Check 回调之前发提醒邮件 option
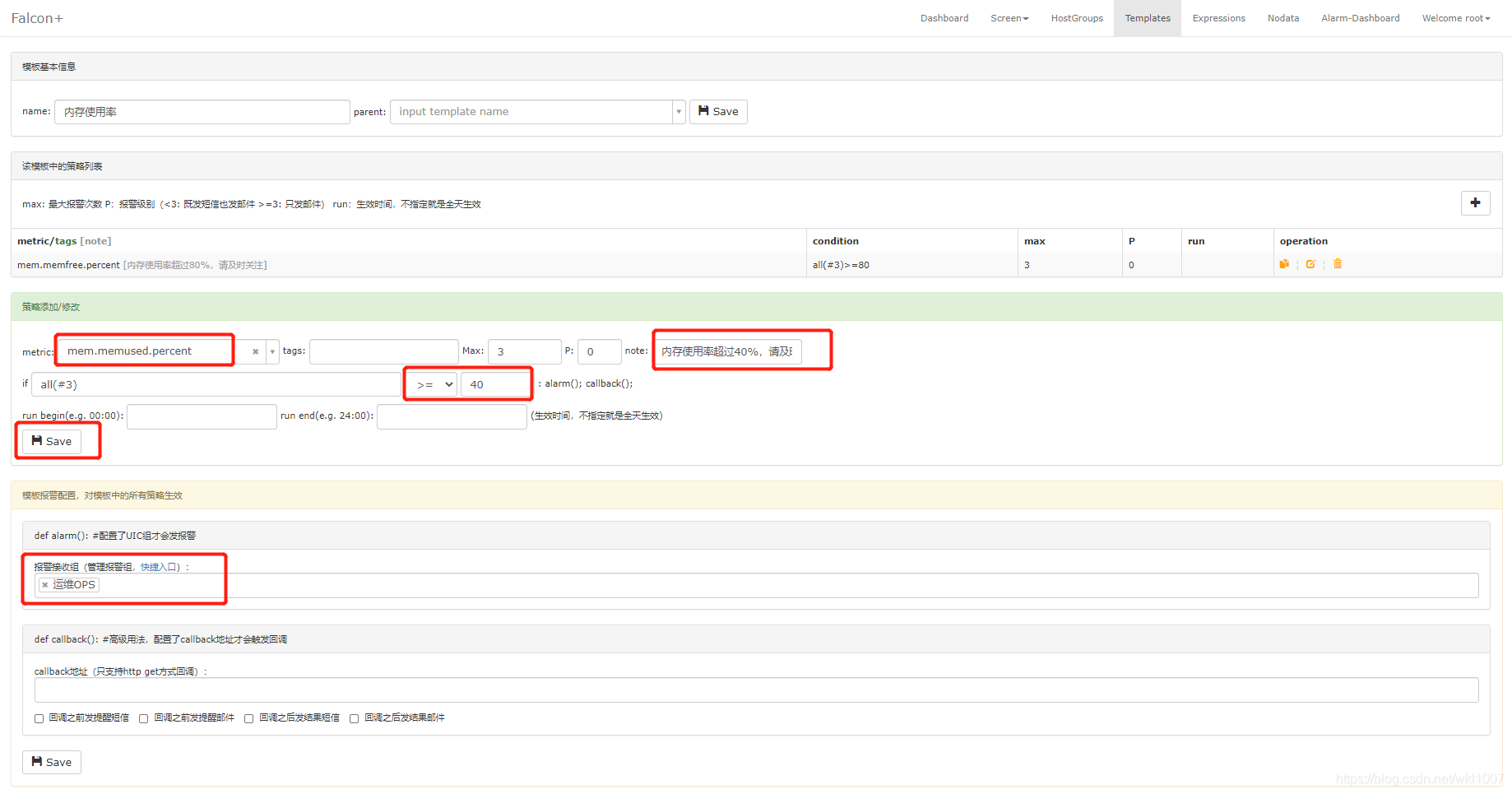 (143, 718)
